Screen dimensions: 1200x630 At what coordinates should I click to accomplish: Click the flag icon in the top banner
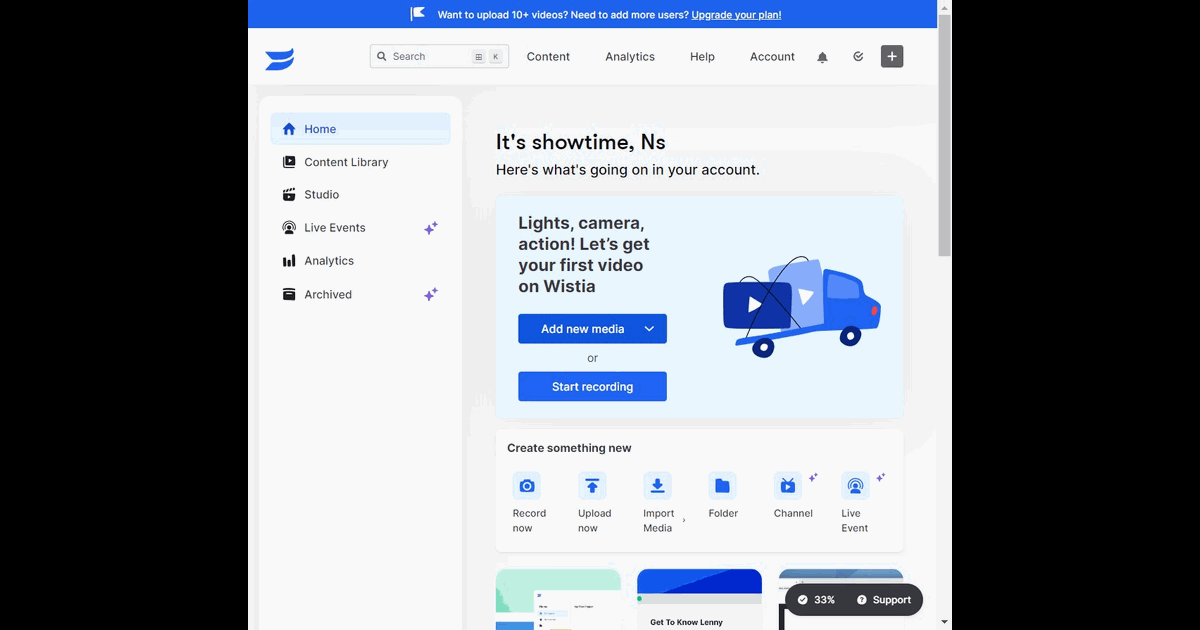click(418, 14)
